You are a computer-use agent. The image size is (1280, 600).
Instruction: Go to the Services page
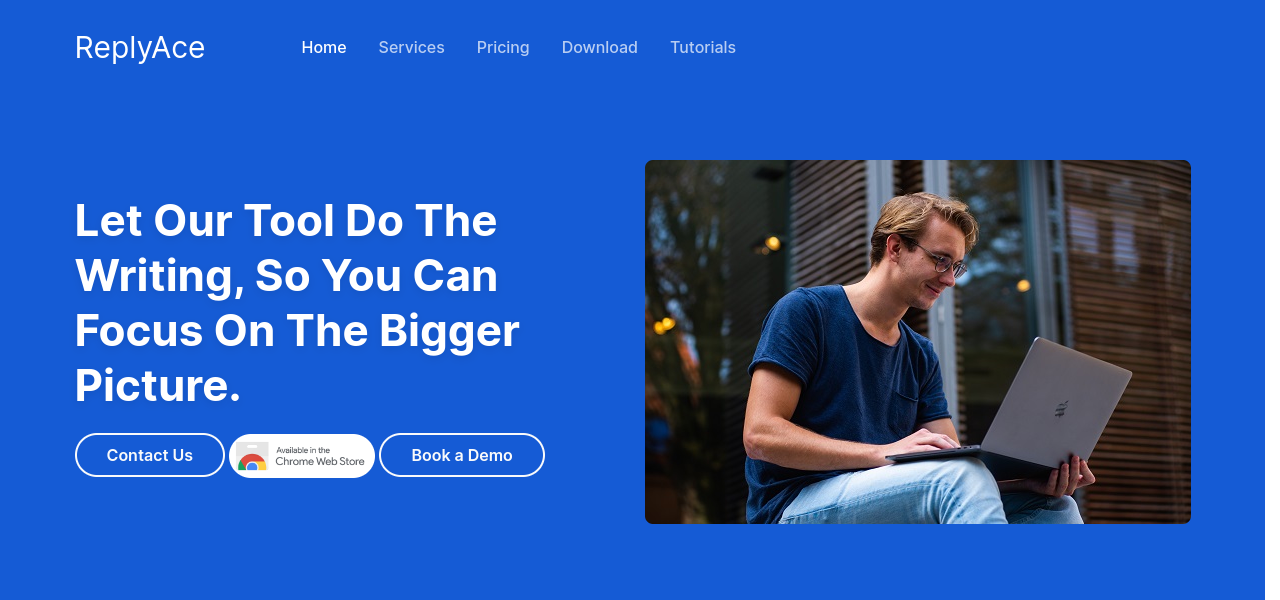tap(411, 47)
